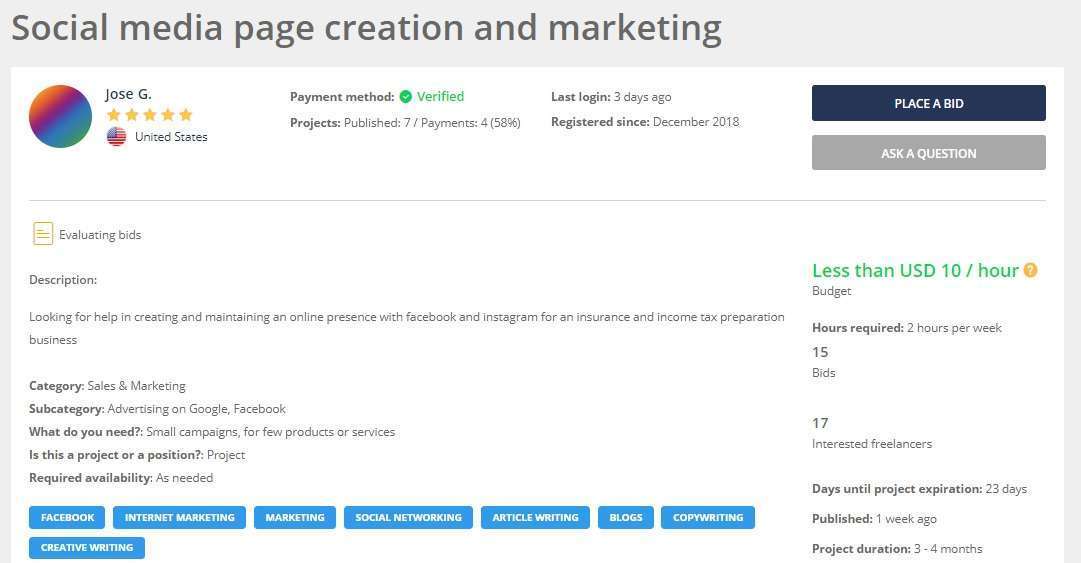Open the Jose G. client name link
Screen dimensions: 1081x563
(x=128, y=94)
